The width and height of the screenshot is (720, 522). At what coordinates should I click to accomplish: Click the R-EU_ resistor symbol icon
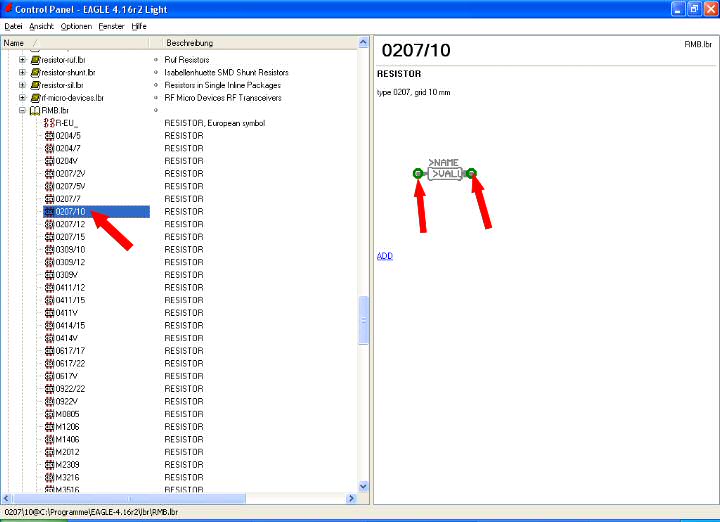(49, 123)
